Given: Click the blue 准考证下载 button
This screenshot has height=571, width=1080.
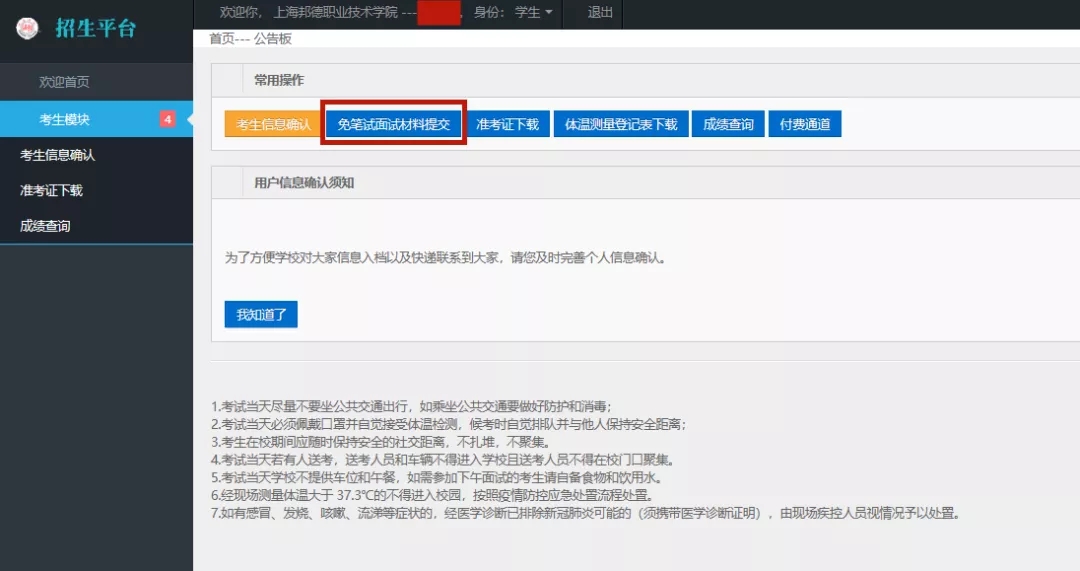Looking at the screenshot, I should pos(507,125).
